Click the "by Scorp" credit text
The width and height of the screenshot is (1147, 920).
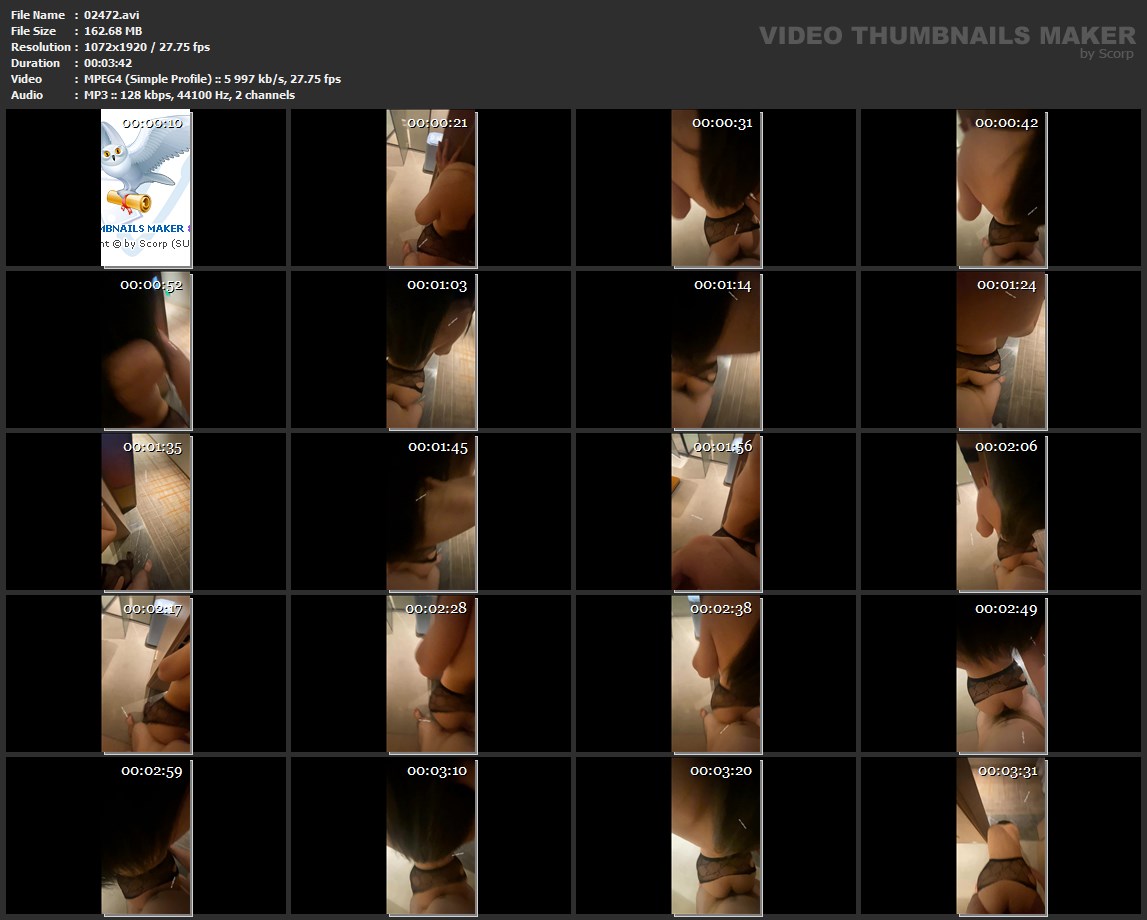pos(1107,54)
